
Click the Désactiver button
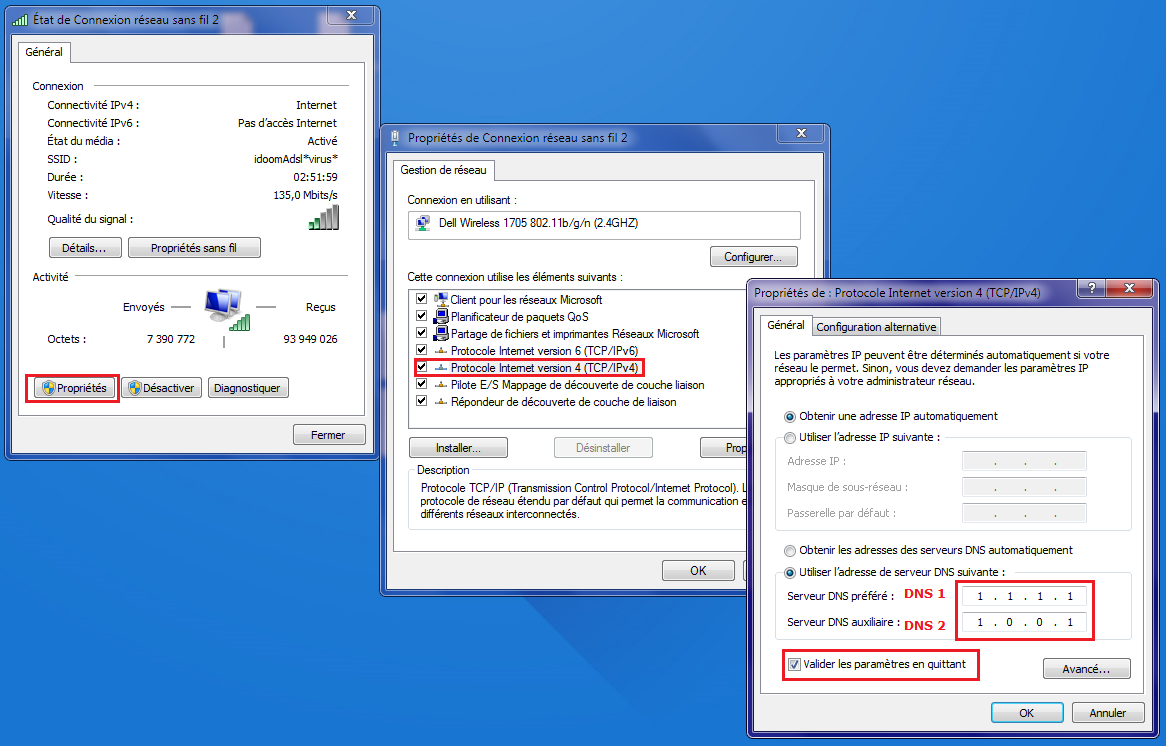click(x=162, y=388)
